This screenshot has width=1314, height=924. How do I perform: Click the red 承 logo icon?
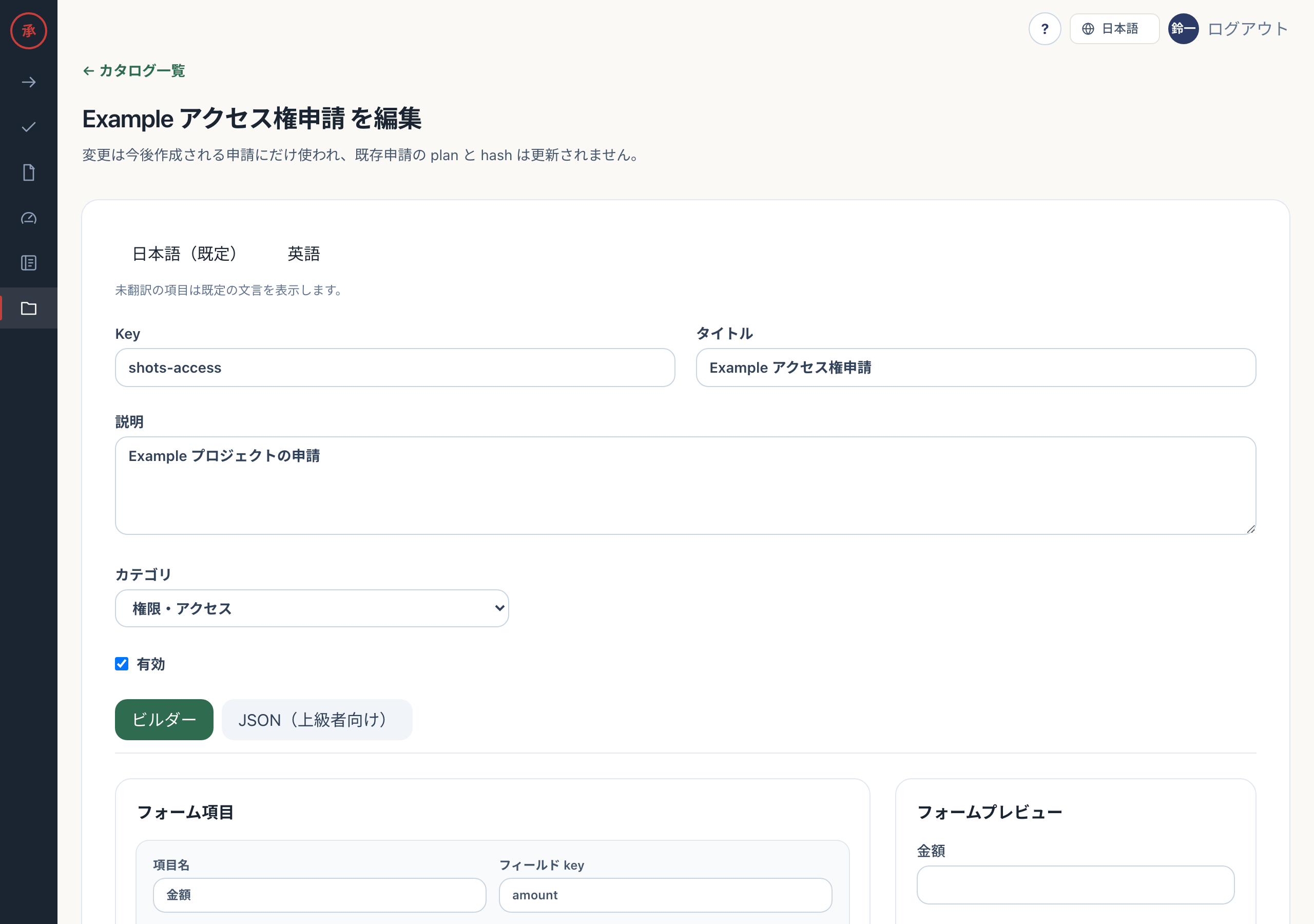(29, 30)
